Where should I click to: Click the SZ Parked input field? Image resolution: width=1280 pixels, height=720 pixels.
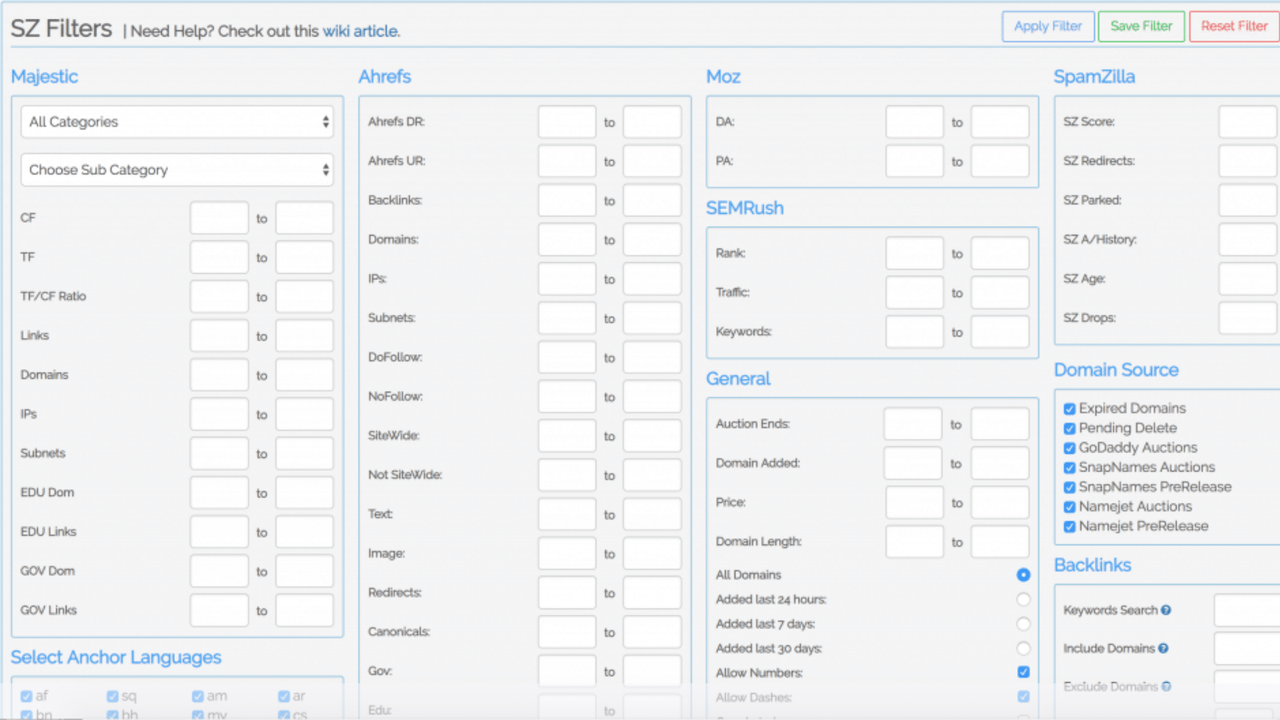(x=1248, y=200)
